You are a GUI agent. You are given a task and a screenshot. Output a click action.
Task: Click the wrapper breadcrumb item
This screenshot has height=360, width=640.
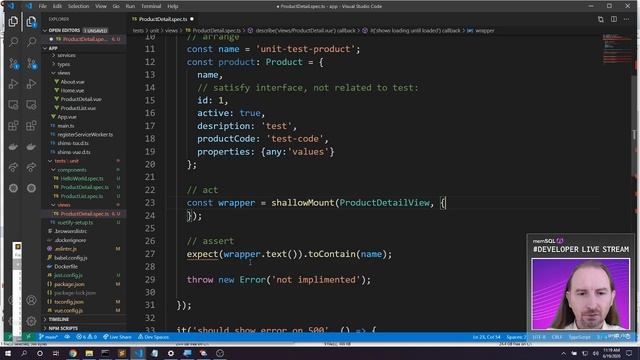point(481,31)
